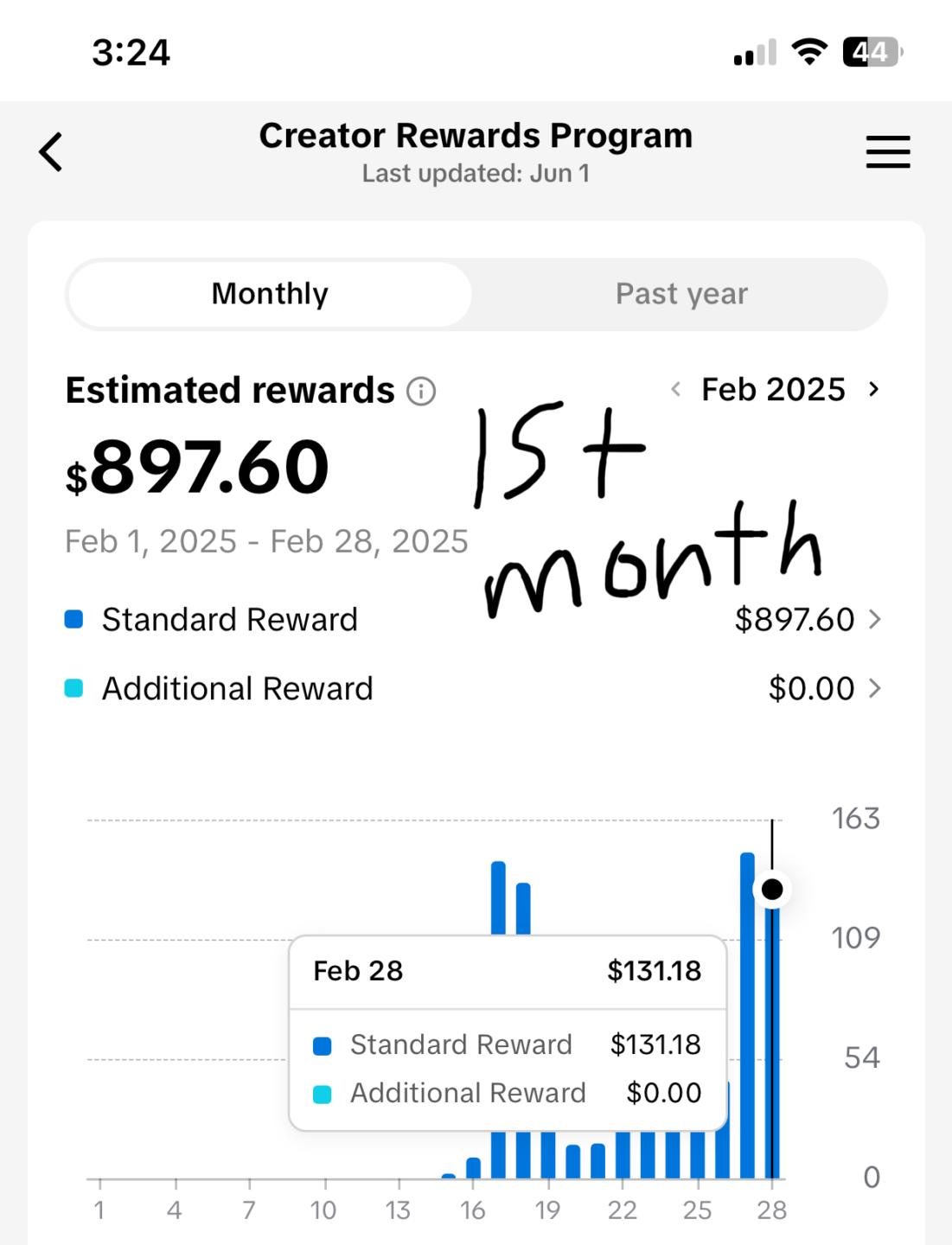The height and width of the screenshot is (1245, 952).
Task: Select the Monthly tab
Action: tap(270, 294)
